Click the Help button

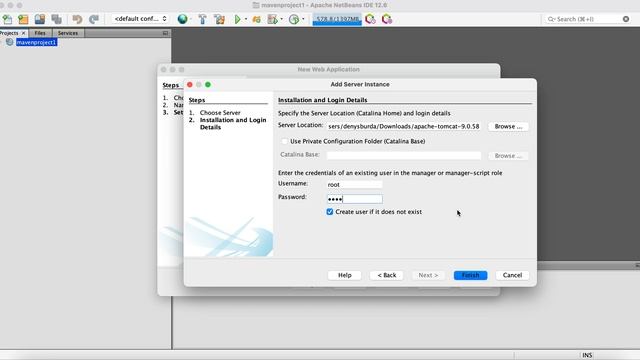click(344, 275)
